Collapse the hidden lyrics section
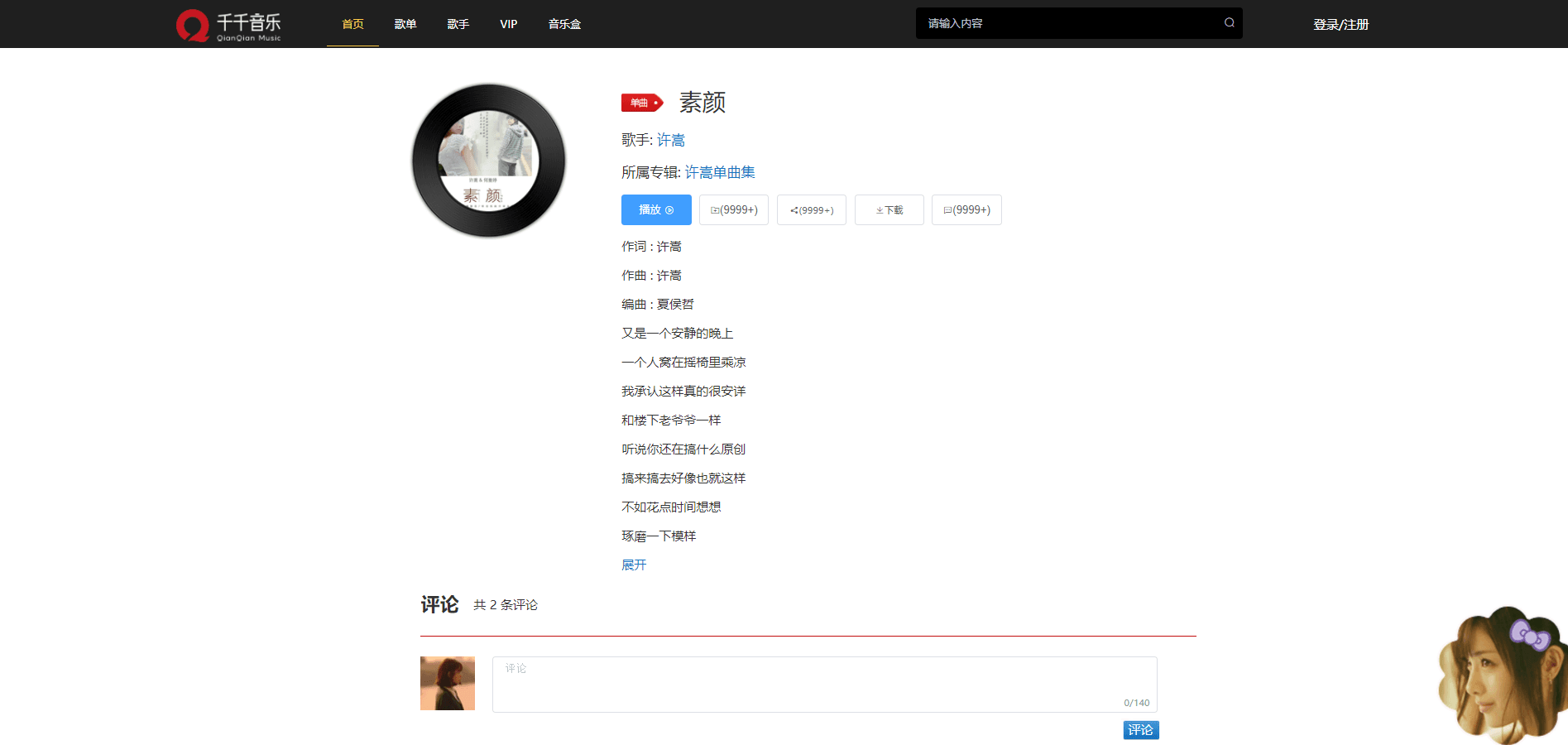The image size is (1568, 745). (x=633, y=565)
